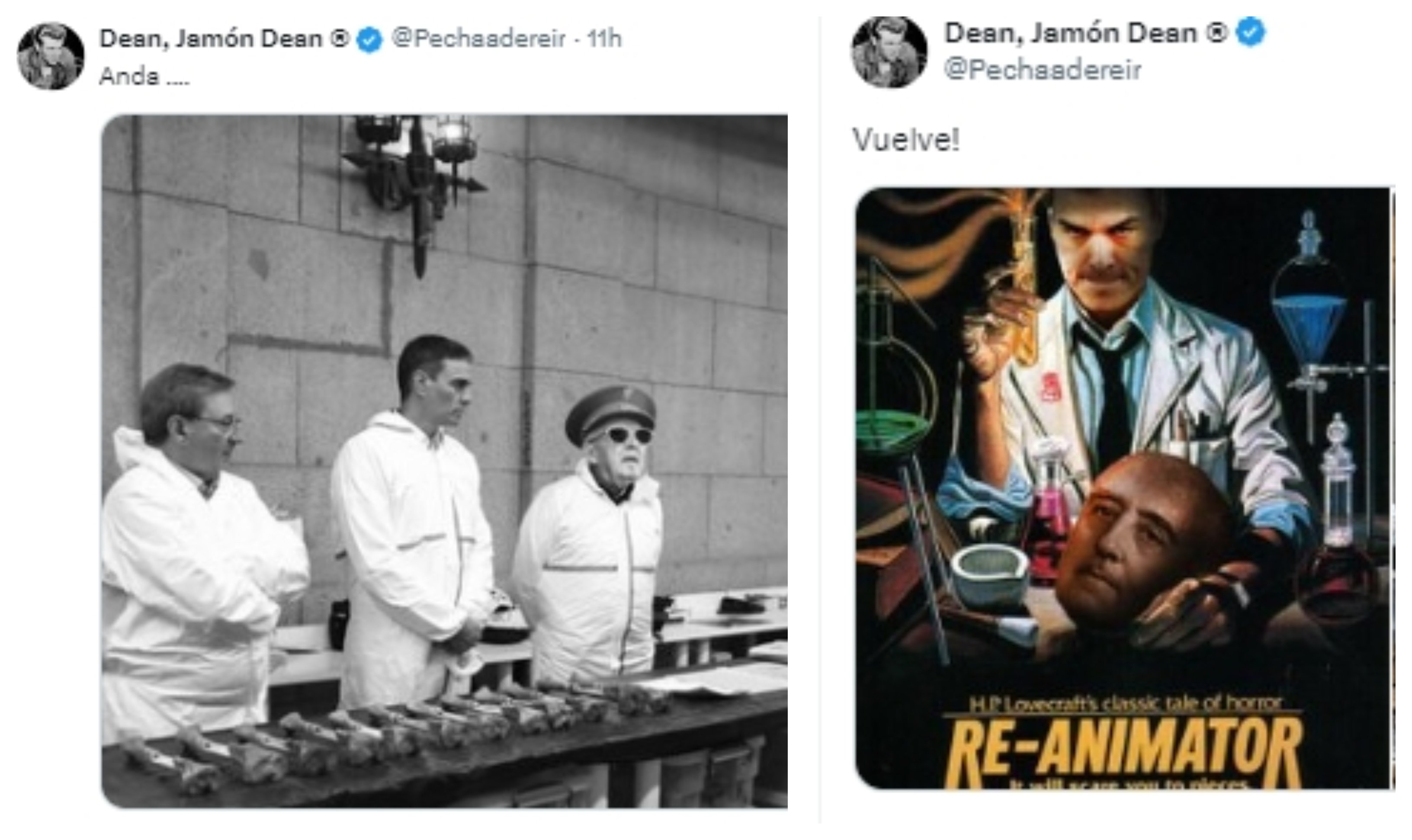This screenshot has height=840, width=1412.
Task: Click the tweet text "Vuelve!"
Action: [x=905, y=139]
